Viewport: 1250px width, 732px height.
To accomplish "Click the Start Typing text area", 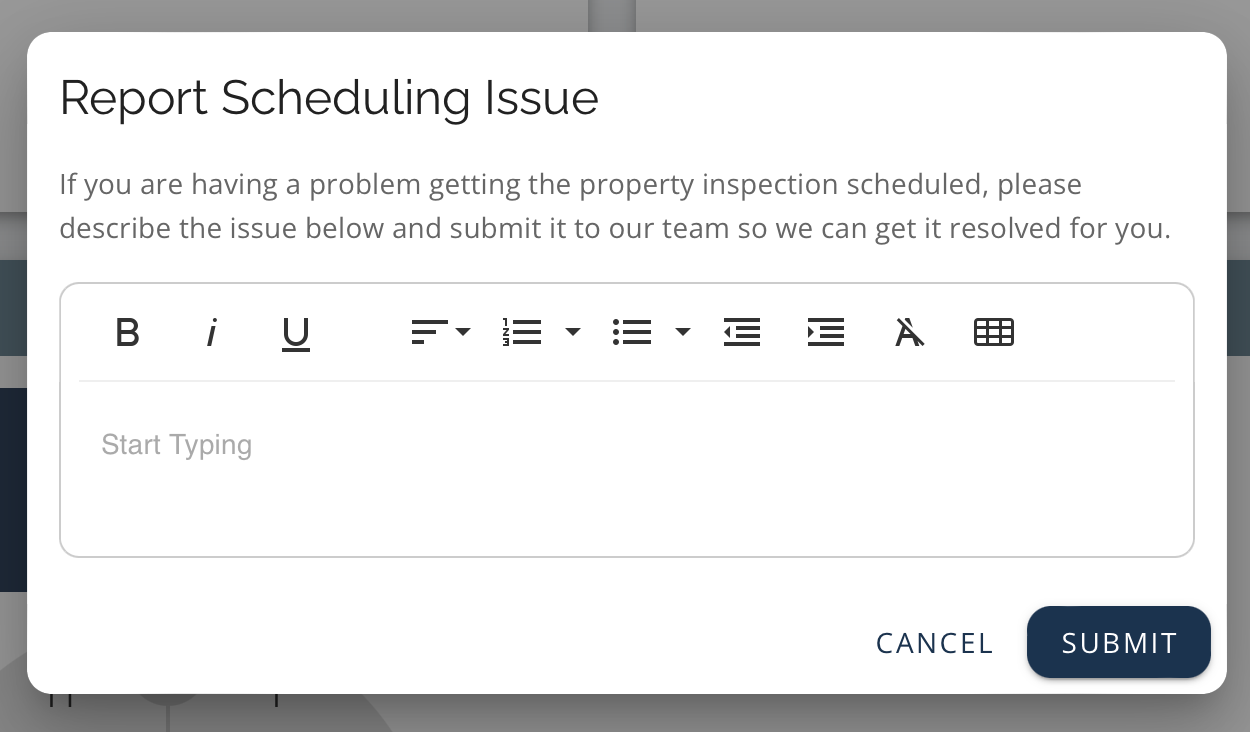I will 627,490.
